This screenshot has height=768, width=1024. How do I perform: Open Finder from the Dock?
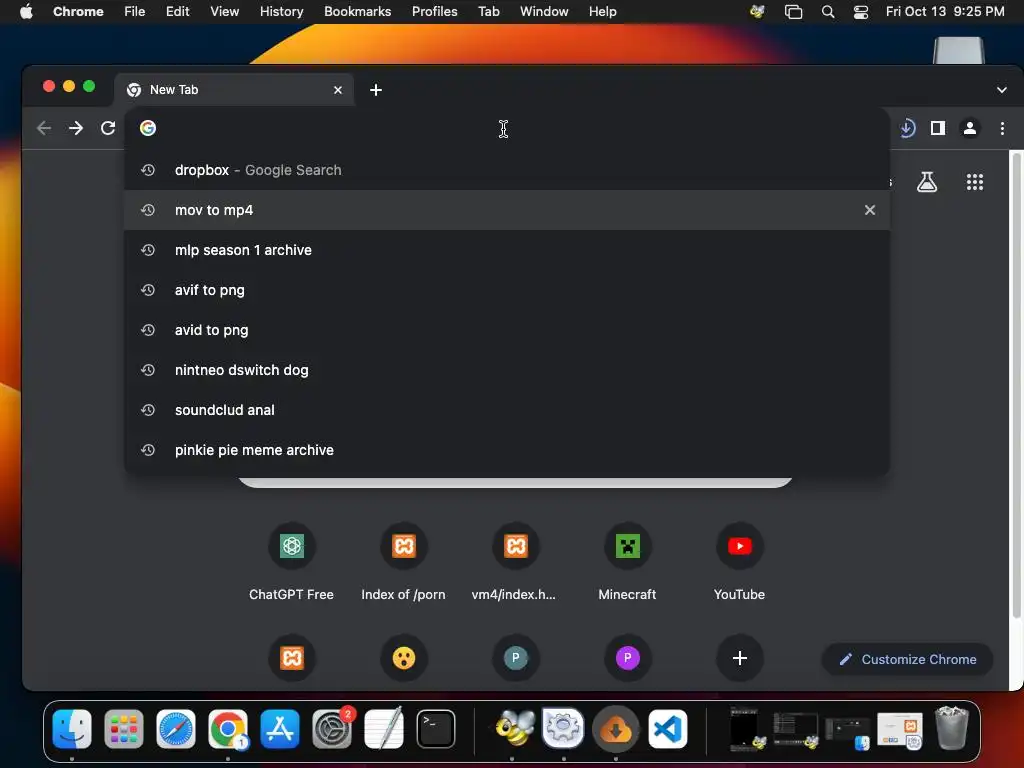pyautogui.click(x=72, y=729)
